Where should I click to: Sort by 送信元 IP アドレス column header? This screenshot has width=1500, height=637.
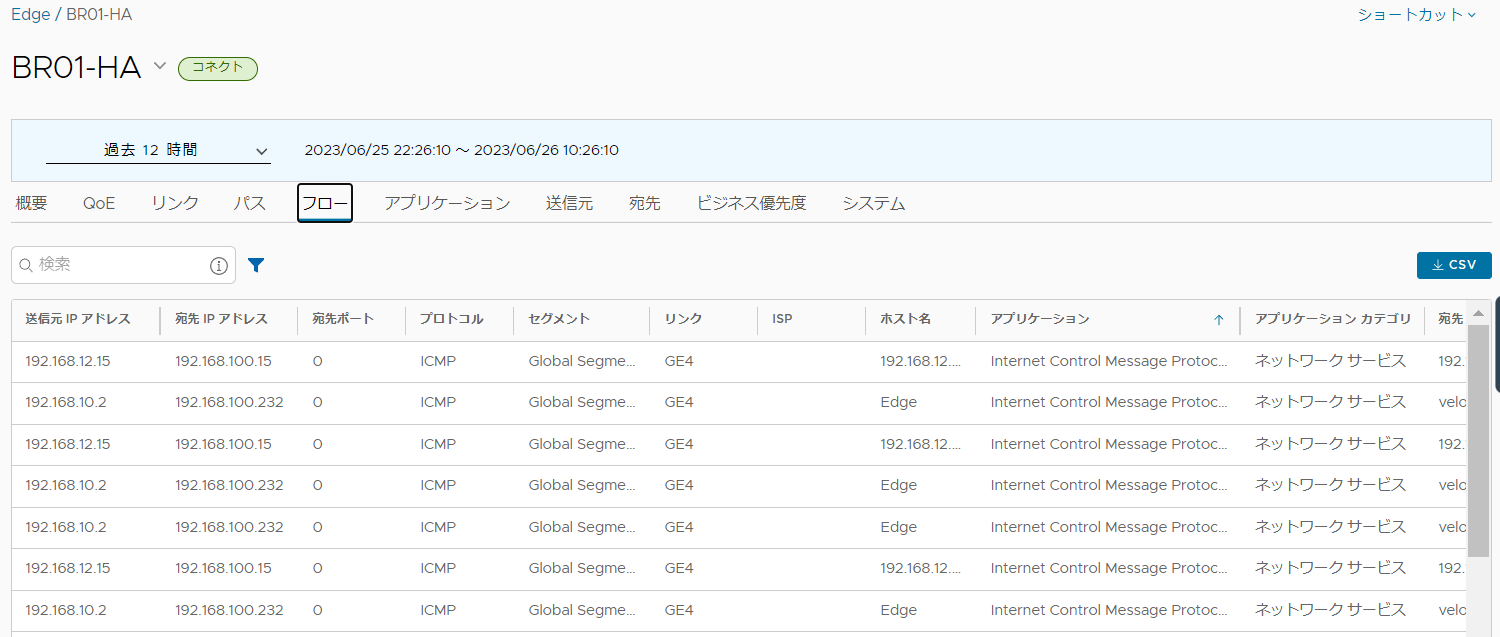click(78, 319)
